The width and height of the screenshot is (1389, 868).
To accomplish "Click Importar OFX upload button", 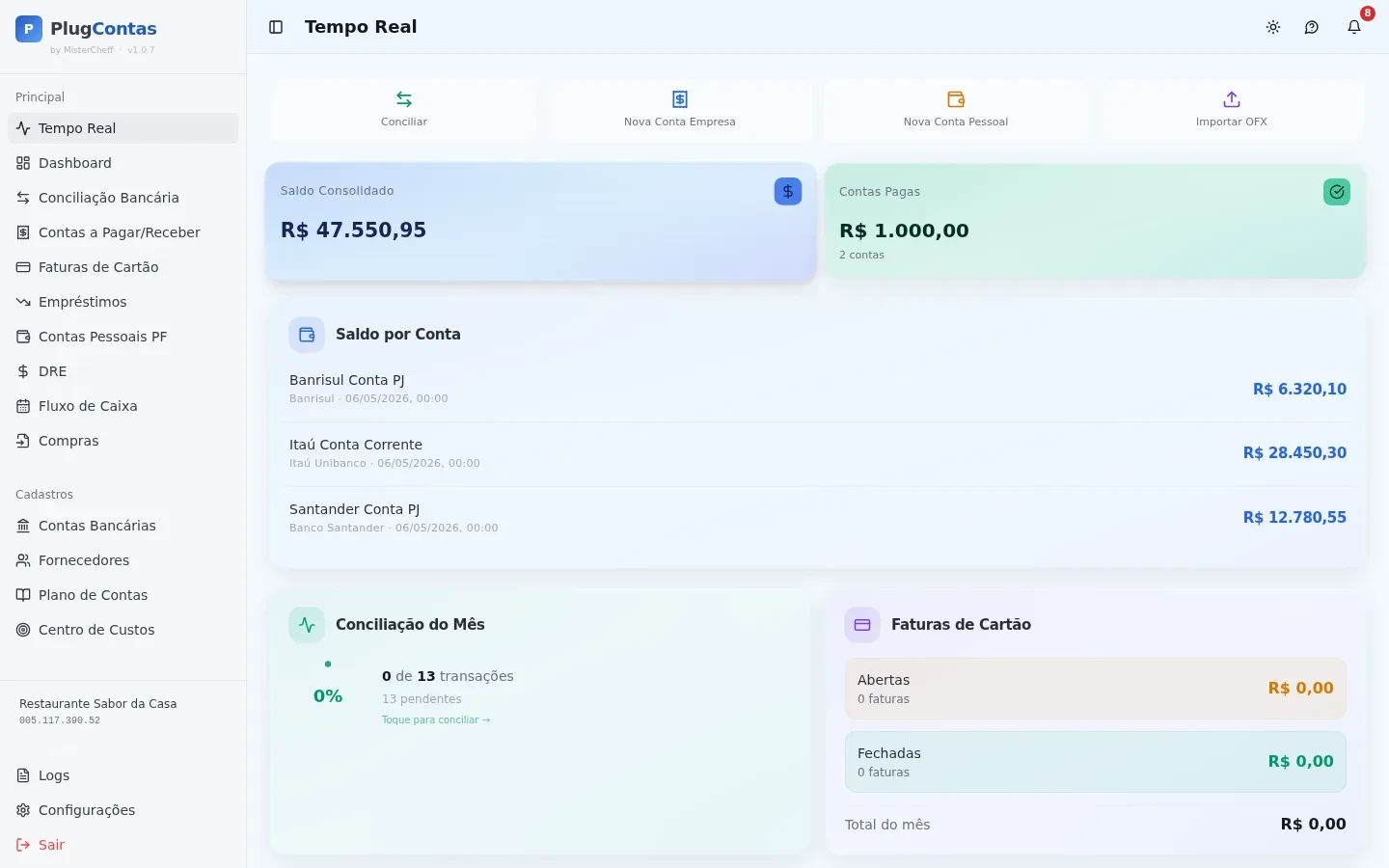I will tap(1232, 111).
